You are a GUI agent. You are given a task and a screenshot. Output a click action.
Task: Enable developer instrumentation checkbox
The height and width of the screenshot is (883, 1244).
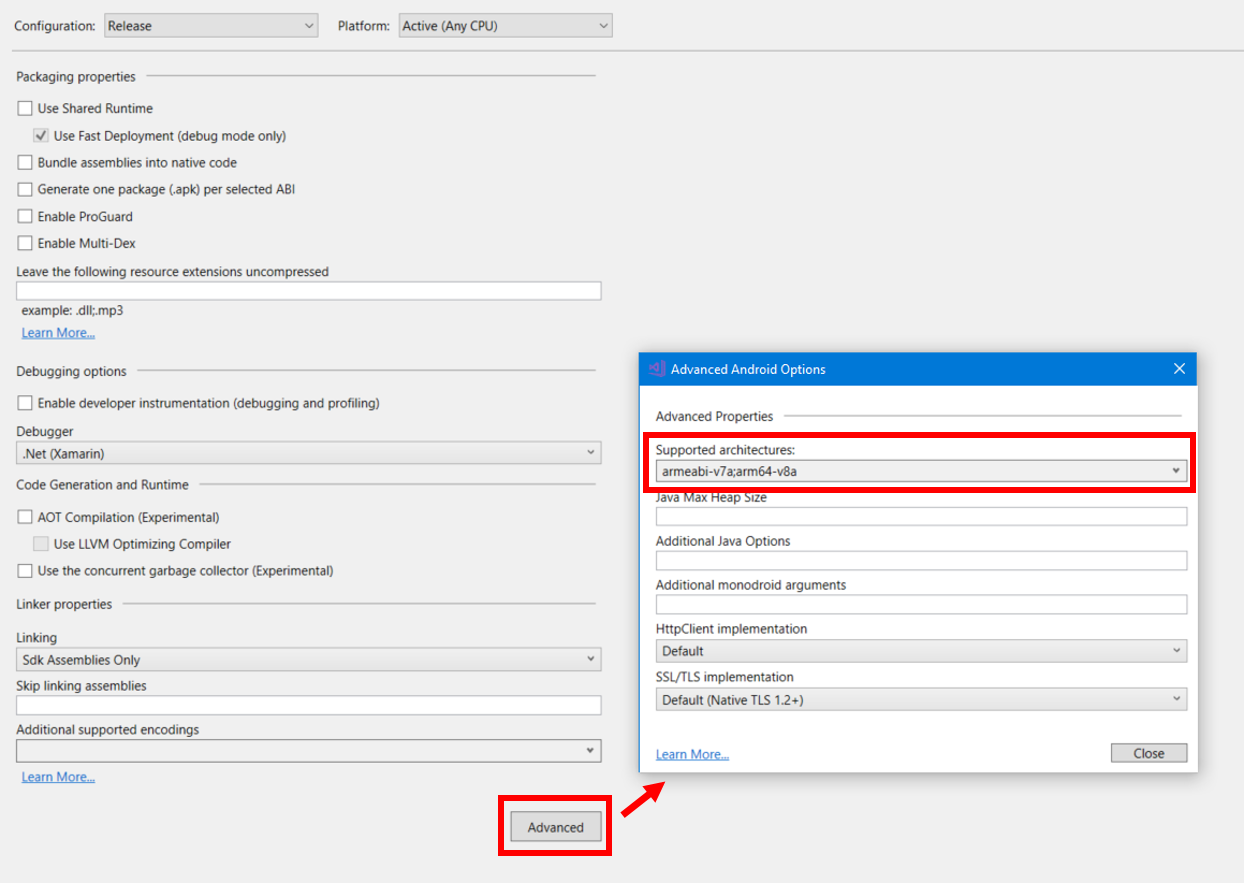(25, 404)
